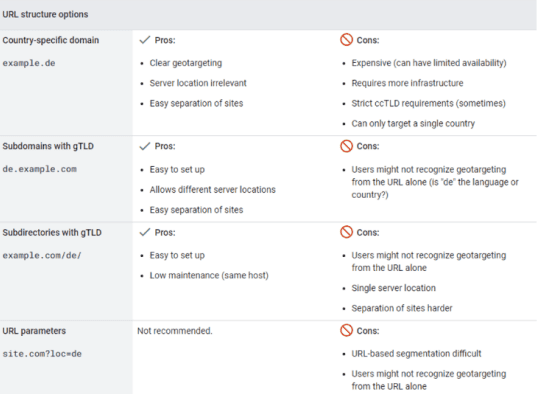Click 'Can only target a single country' text
This screenshot has height=394, width=537.
pyautogui.click(x=413, y=123)
